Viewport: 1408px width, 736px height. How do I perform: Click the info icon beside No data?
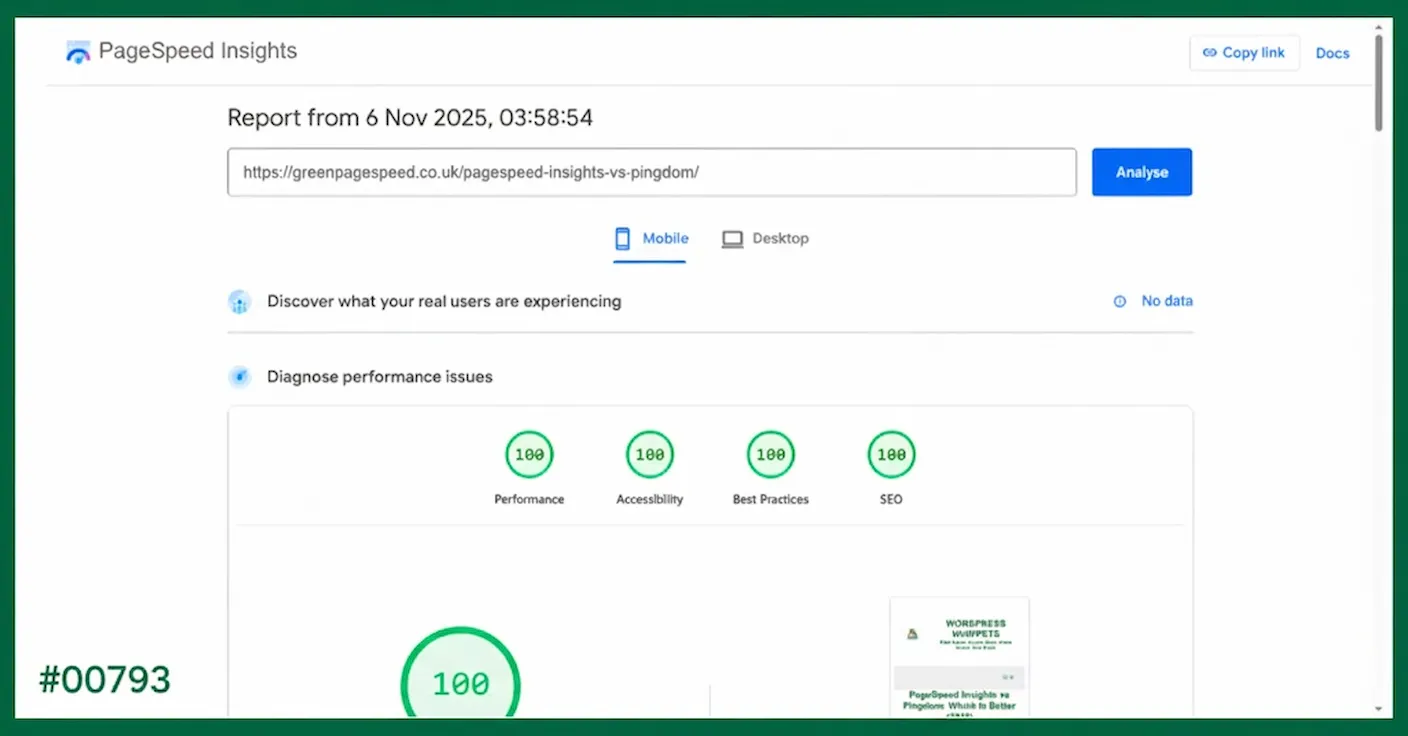pos(1120,301)
